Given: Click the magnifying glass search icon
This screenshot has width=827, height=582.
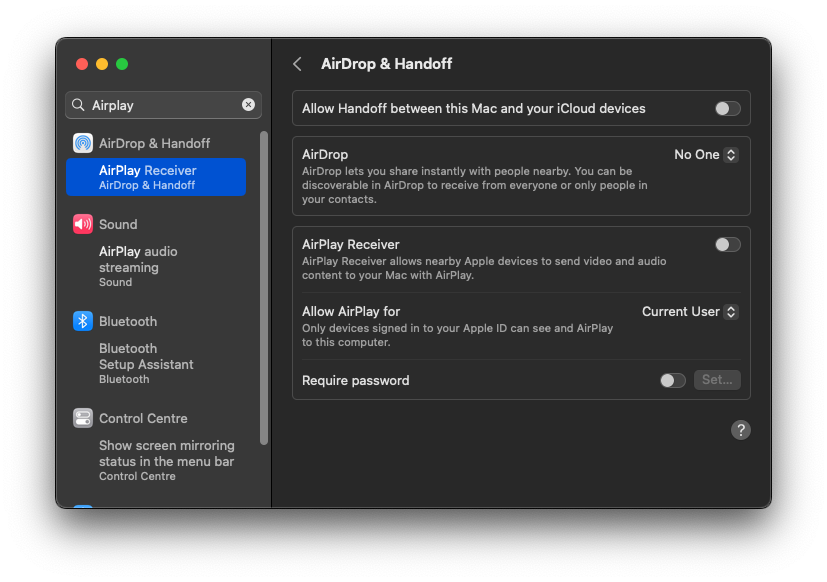Looking at the screenshot, I should tap(78, 104).
